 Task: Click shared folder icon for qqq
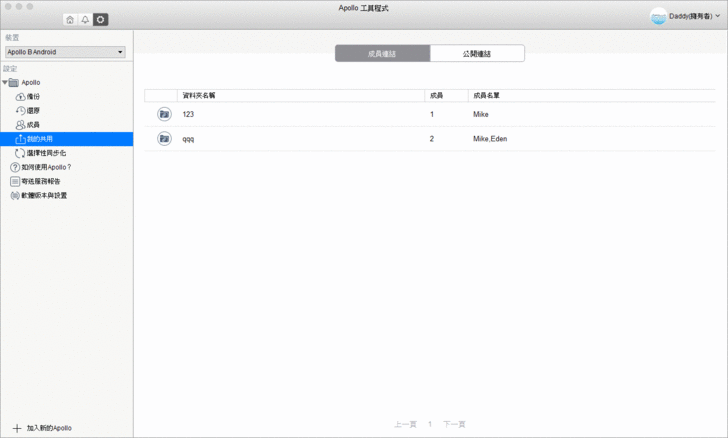(x=164, y=139)
